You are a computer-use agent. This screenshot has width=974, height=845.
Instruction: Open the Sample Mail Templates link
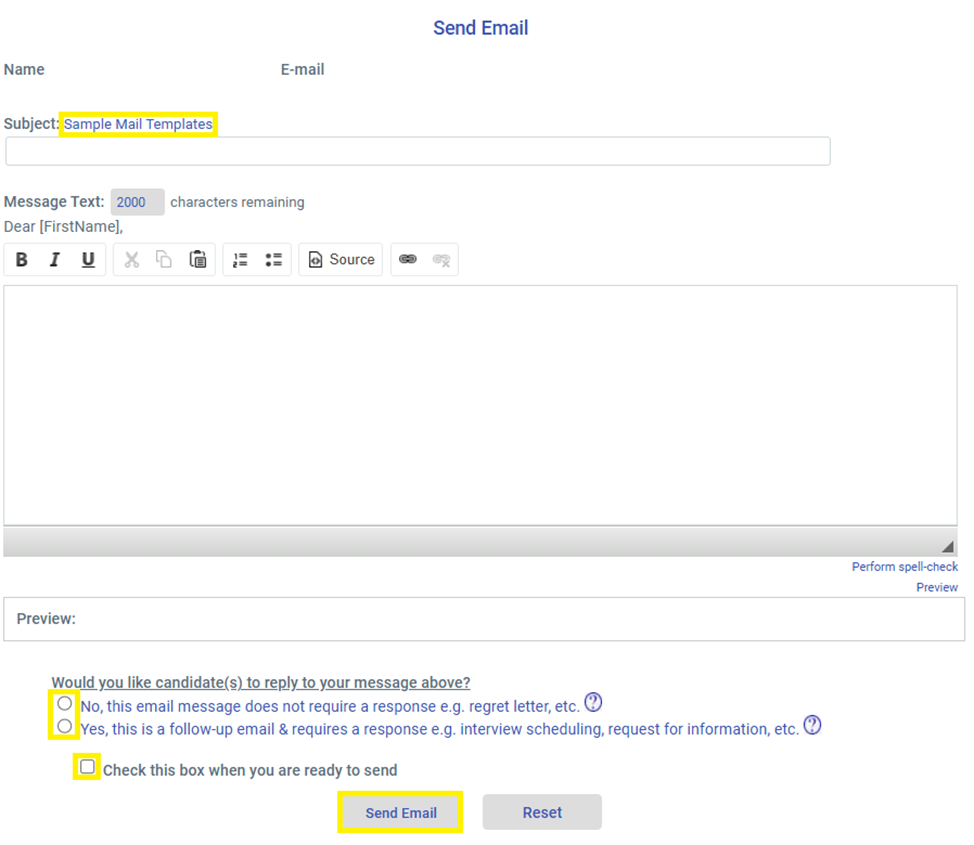click(x=138, y=125)
